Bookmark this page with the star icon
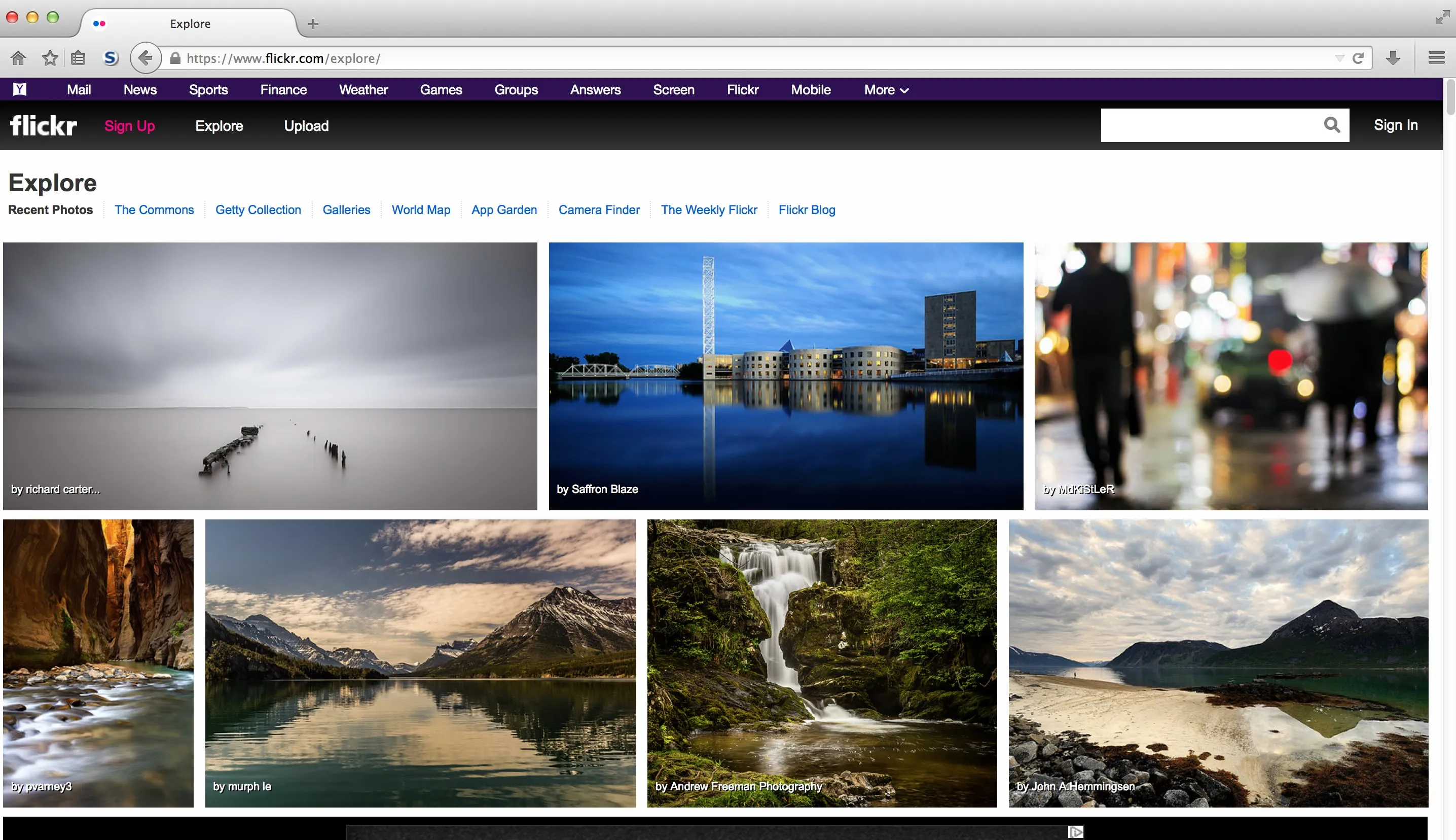 click(x=50, y=58)
